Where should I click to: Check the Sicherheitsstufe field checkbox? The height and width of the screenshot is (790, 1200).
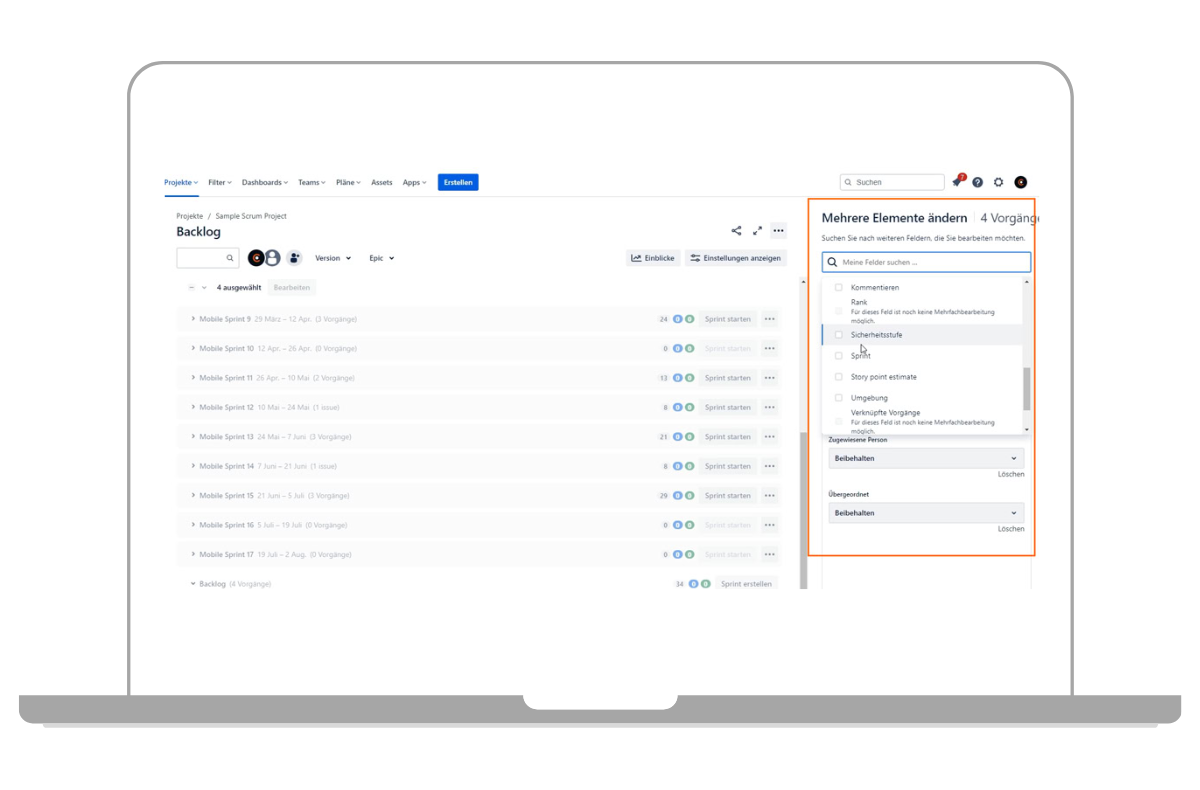[839, 335]
